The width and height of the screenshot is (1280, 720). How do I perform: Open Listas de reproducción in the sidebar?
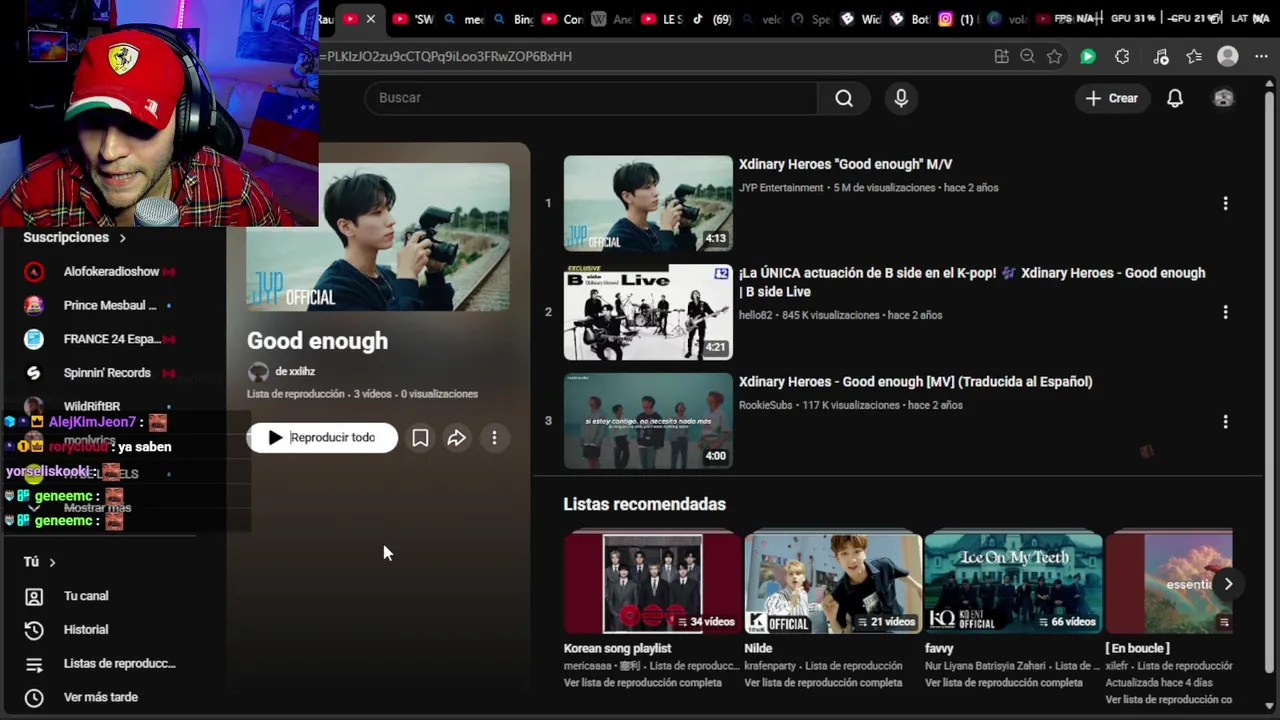click(100, 664)
